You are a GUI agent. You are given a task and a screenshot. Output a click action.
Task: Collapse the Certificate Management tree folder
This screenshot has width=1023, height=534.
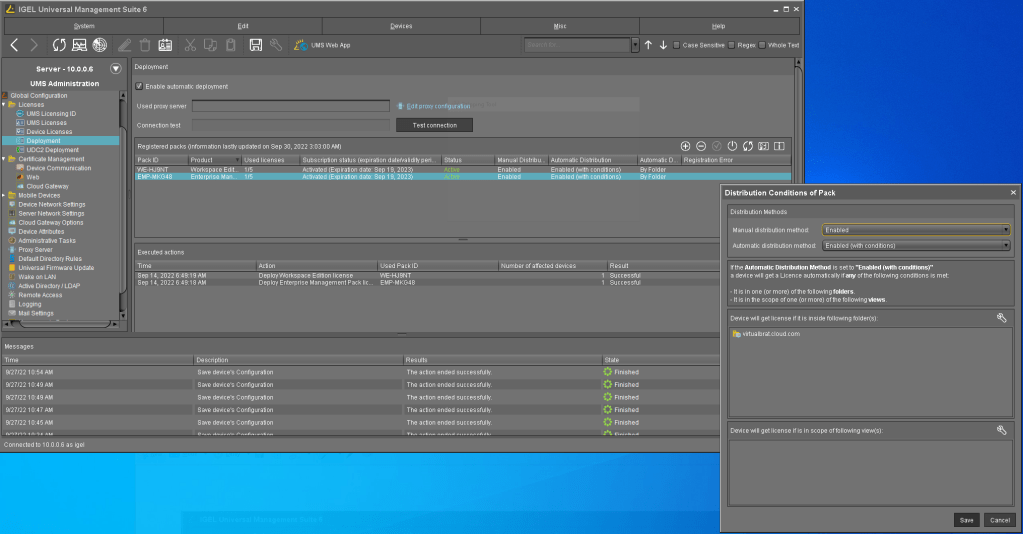tap(4, 158)
